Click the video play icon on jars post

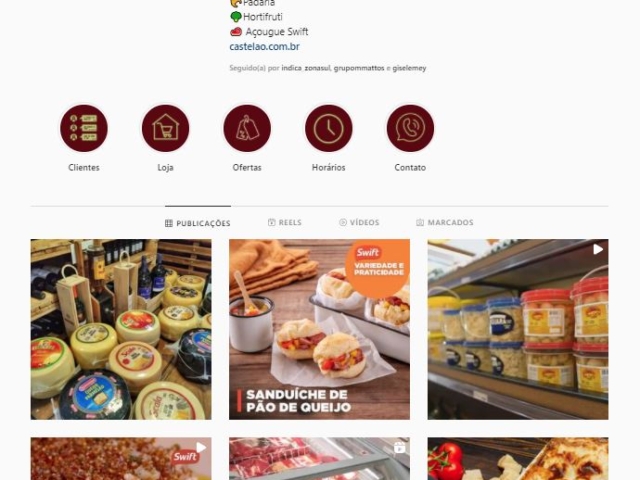point(598,249)
